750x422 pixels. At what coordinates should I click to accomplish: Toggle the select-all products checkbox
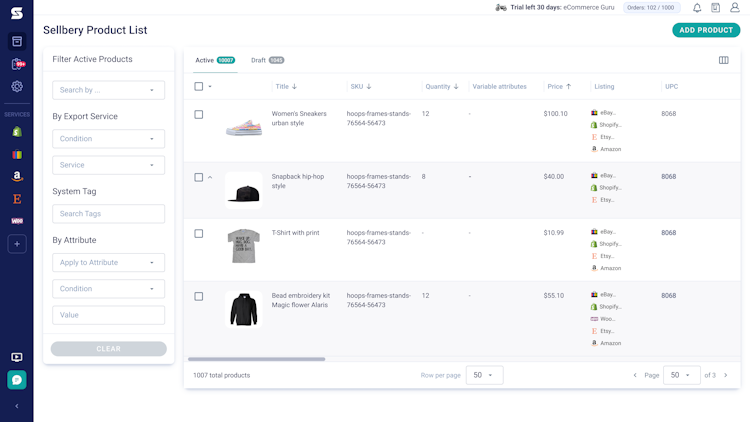click(x=199, y=87)
